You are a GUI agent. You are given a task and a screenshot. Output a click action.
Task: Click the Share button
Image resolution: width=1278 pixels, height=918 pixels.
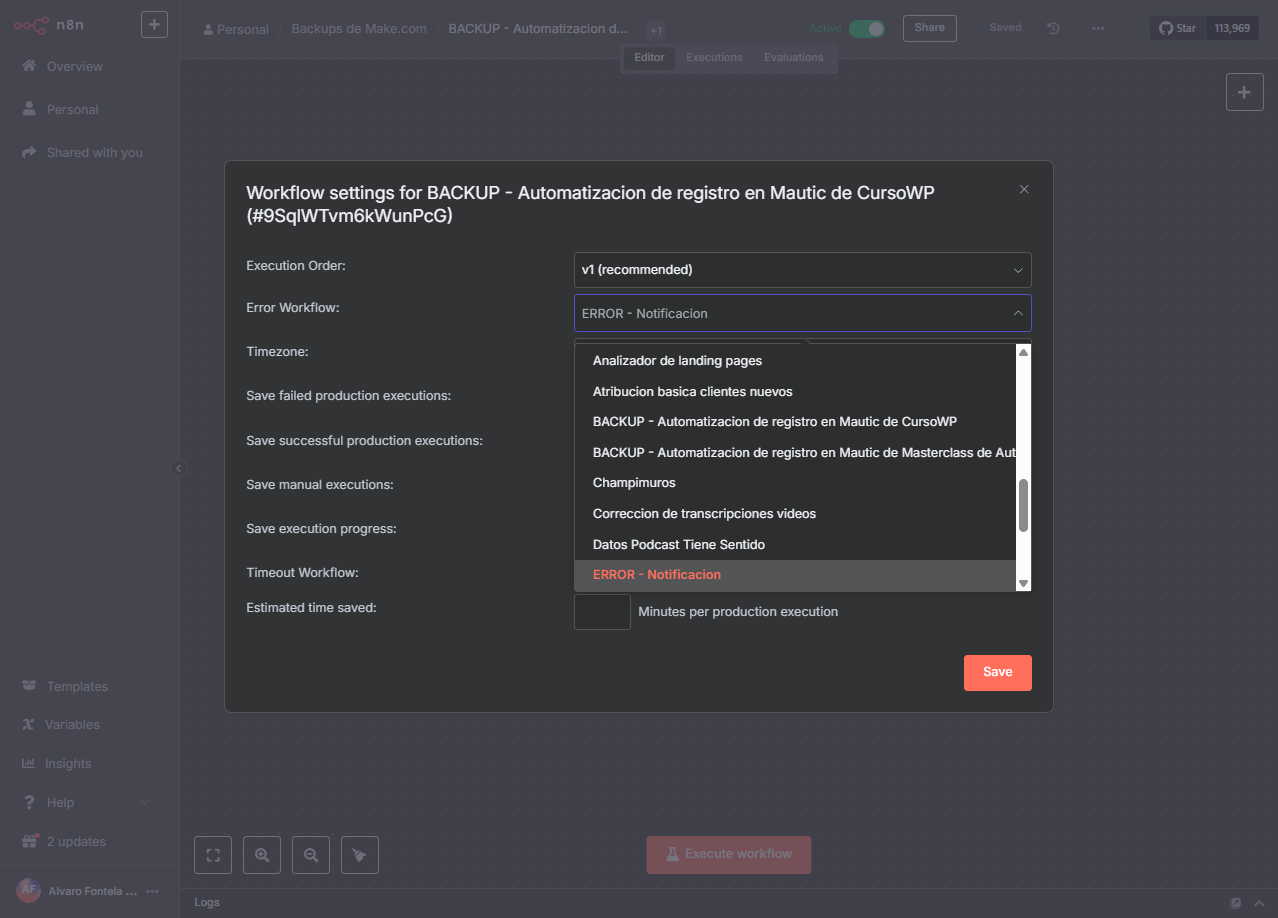pyautogui.click(x=929, y=28)
